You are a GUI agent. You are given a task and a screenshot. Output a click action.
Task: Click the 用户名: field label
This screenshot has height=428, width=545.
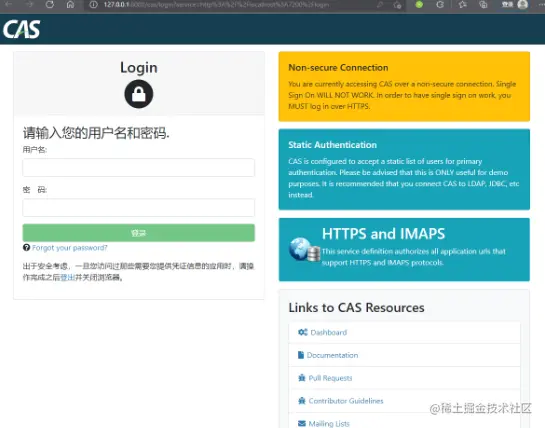(x=35, y=150)
